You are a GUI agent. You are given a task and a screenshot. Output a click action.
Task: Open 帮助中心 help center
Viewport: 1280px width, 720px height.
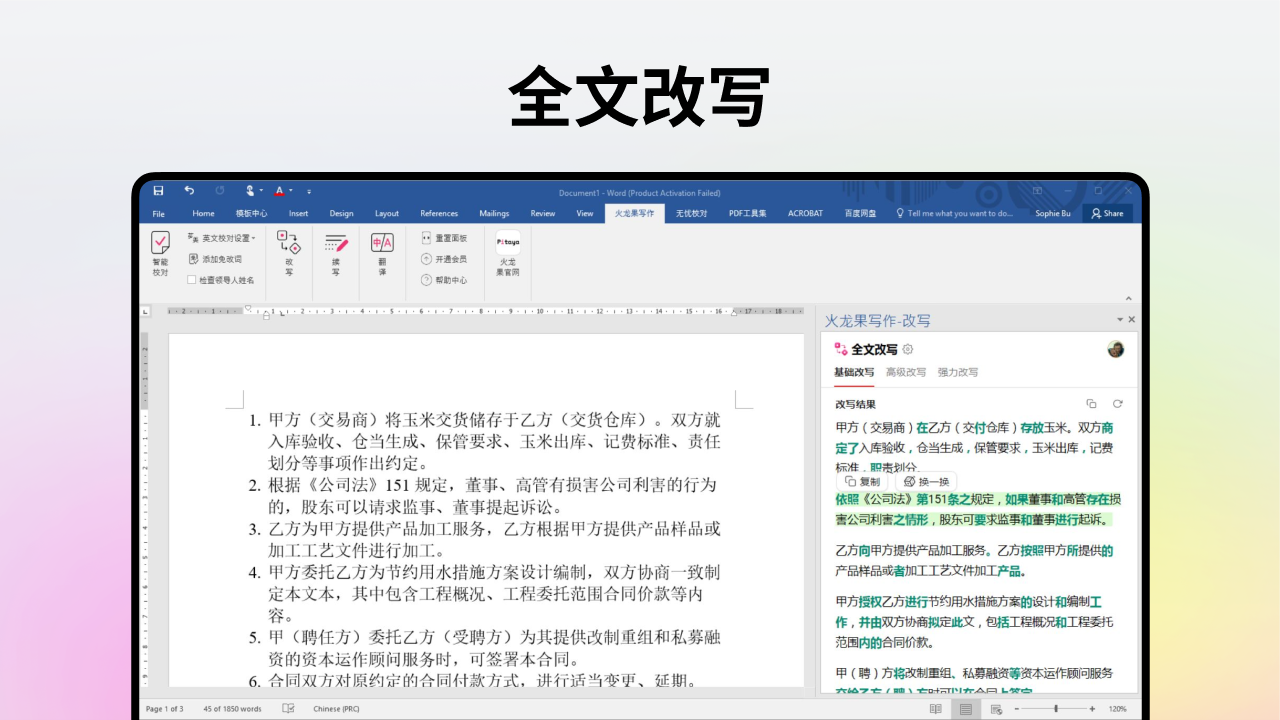pos(446,280)
